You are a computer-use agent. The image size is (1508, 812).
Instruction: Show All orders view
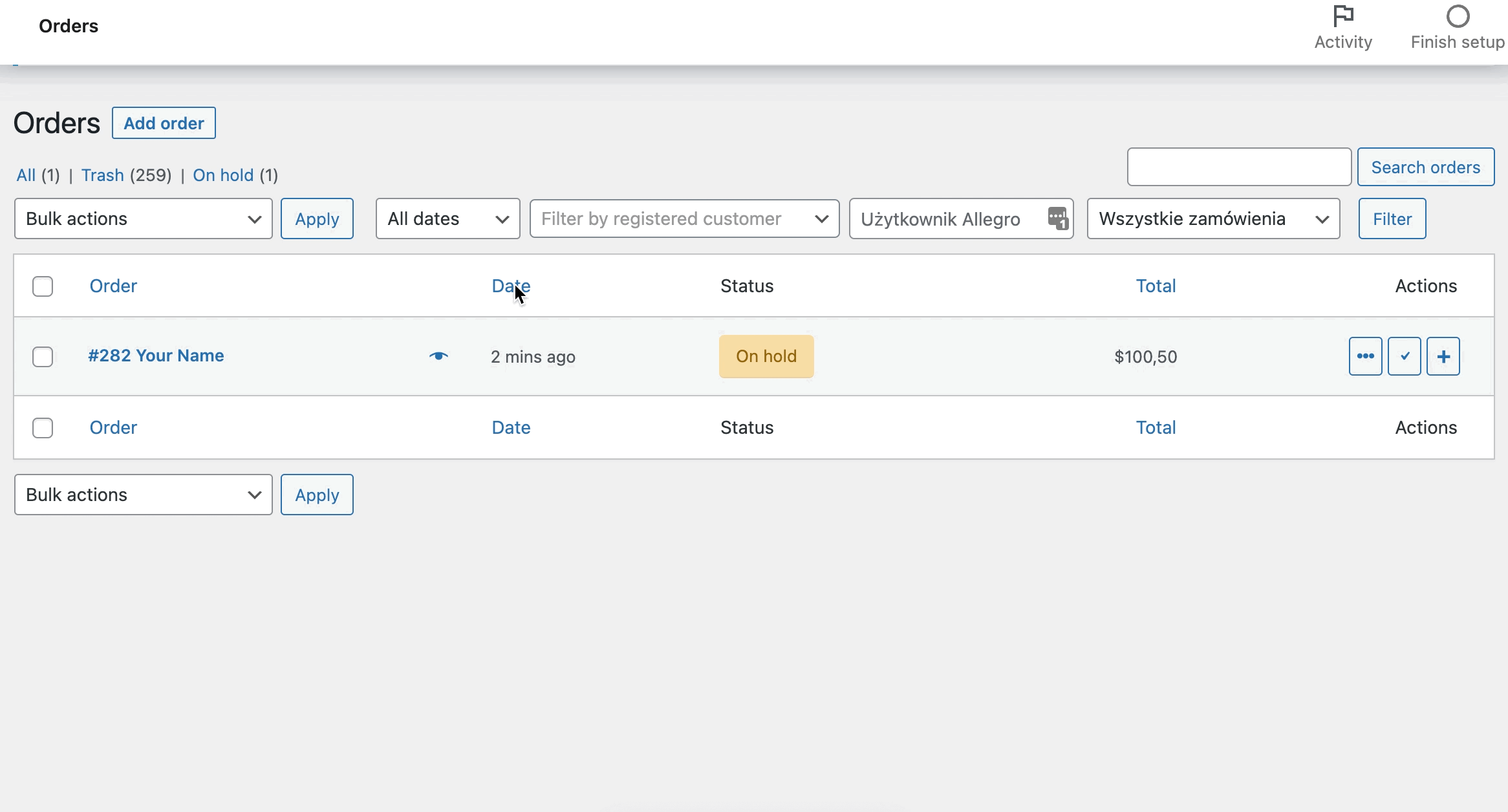coord(26,175)
